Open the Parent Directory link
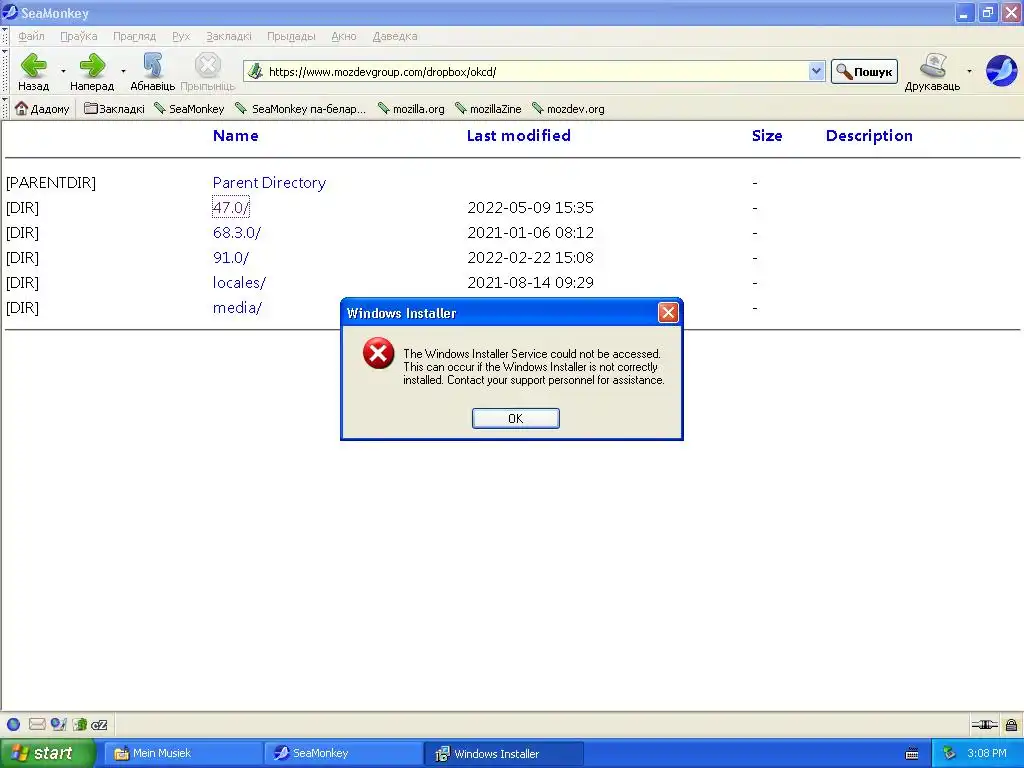Image resolution: width=1024 pixels, height=768 pixels. coord(269,183)
